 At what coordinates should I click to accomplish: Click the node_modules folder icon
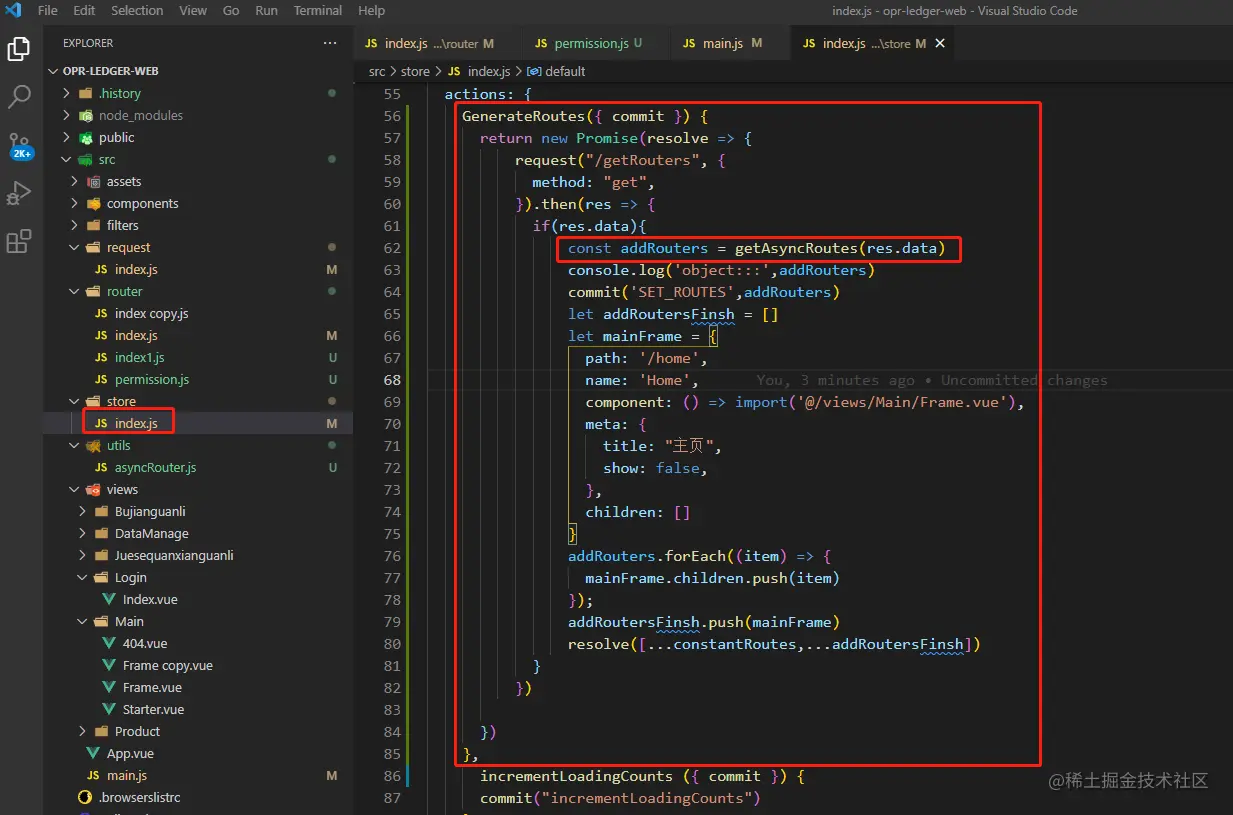point(87,115)
